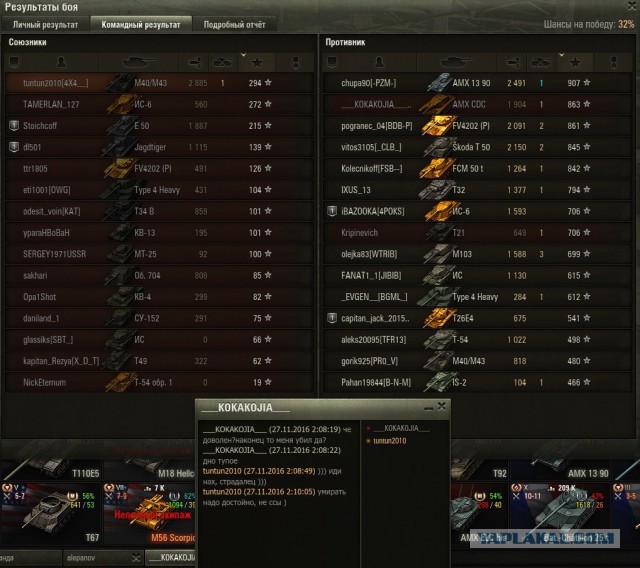Click the T110E5 tank card in carousel
640x568 pixels.
[51, 469]
